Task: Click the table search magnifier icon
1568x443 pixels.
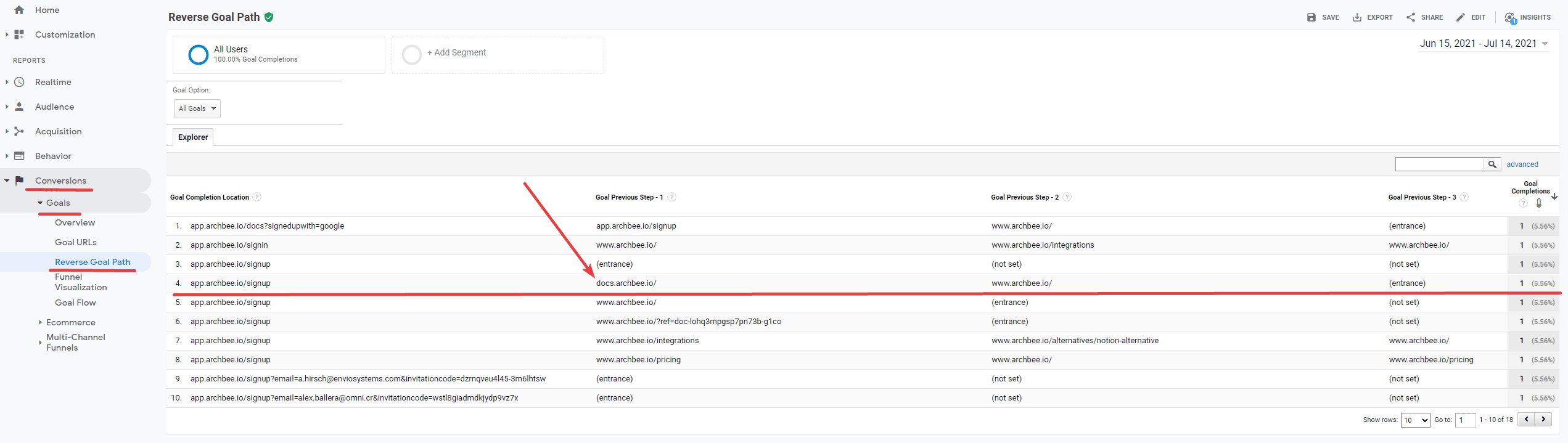Action: [x=1492, y=164]
